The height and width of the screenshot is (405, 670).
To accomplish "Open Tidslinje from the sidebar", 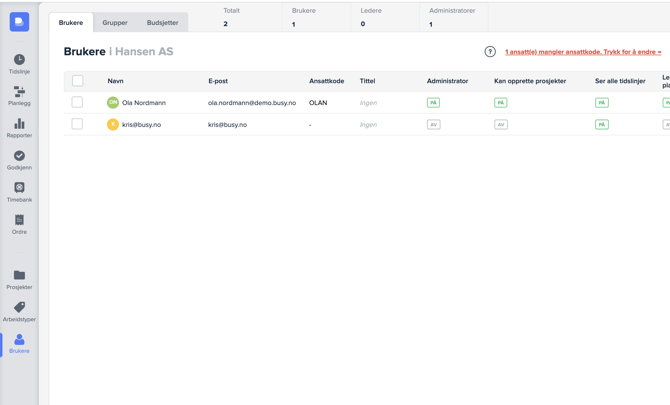I will coord(19,64).
